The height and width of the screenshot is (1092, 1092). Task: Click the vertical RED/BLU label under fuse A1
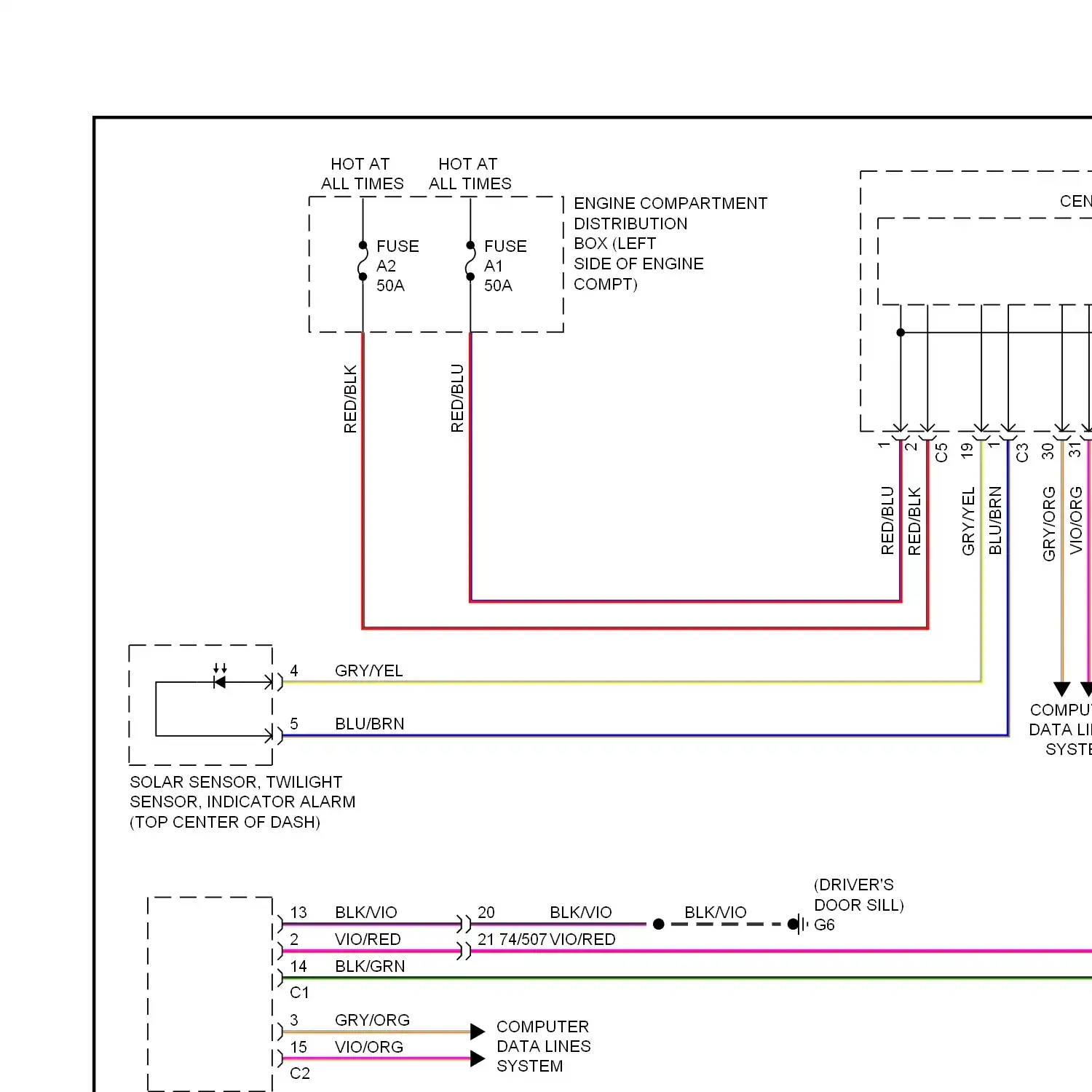(457, 398)
